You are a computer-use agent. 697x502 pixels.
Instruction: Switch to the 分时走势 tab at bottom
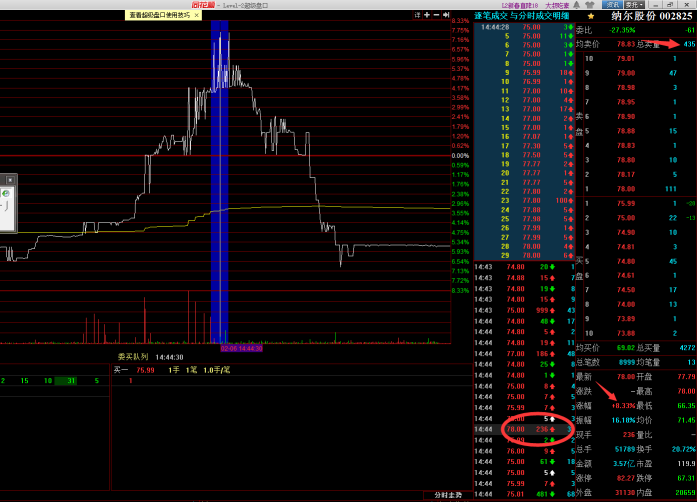(448, 495)
